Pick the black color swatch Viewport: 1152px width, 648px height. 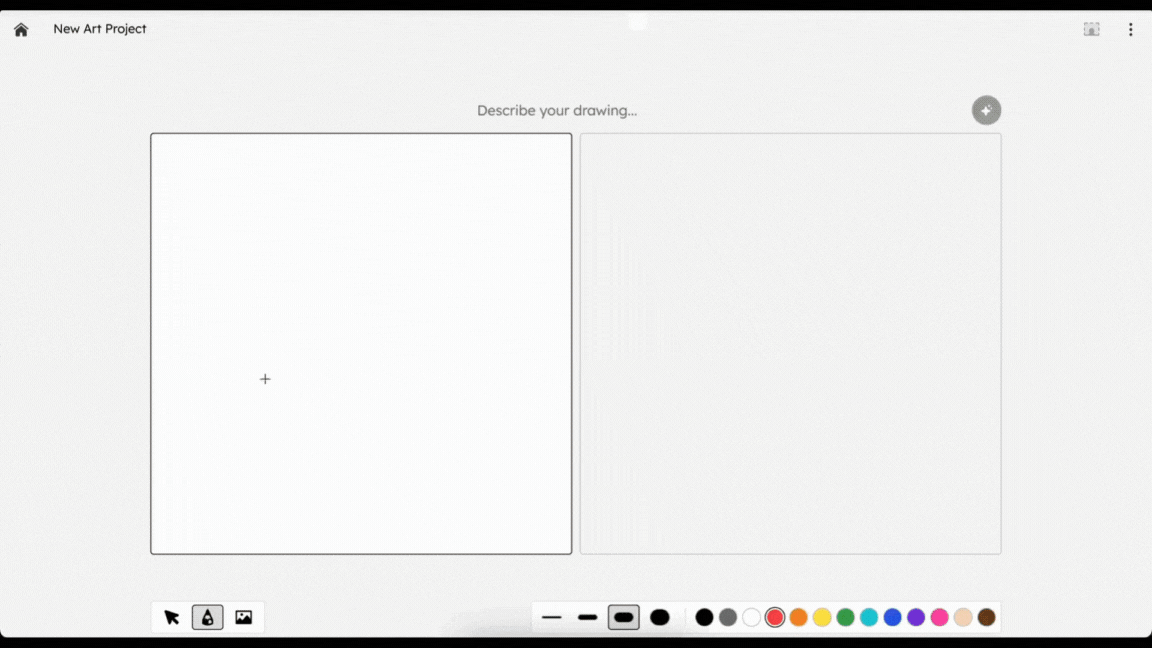(704, 618)
